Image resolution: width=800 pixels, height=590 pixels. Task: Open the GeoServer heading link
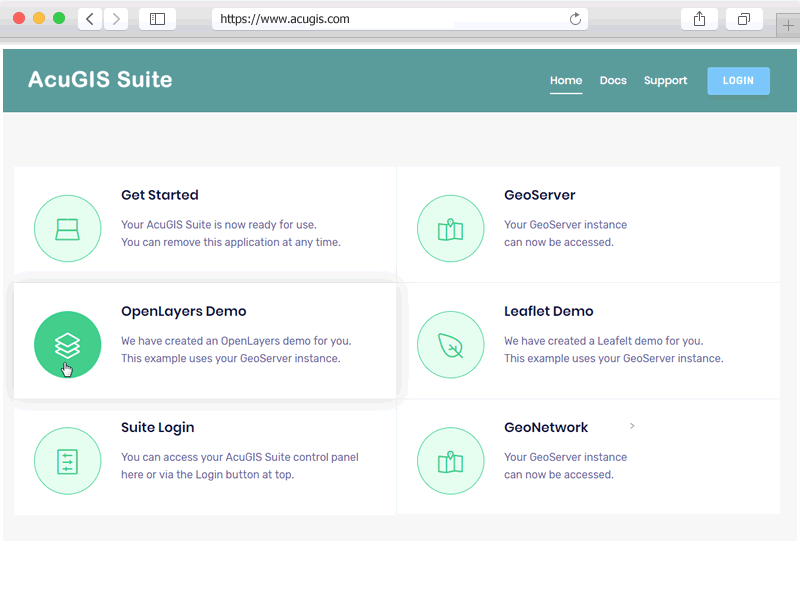pos(540,195)
